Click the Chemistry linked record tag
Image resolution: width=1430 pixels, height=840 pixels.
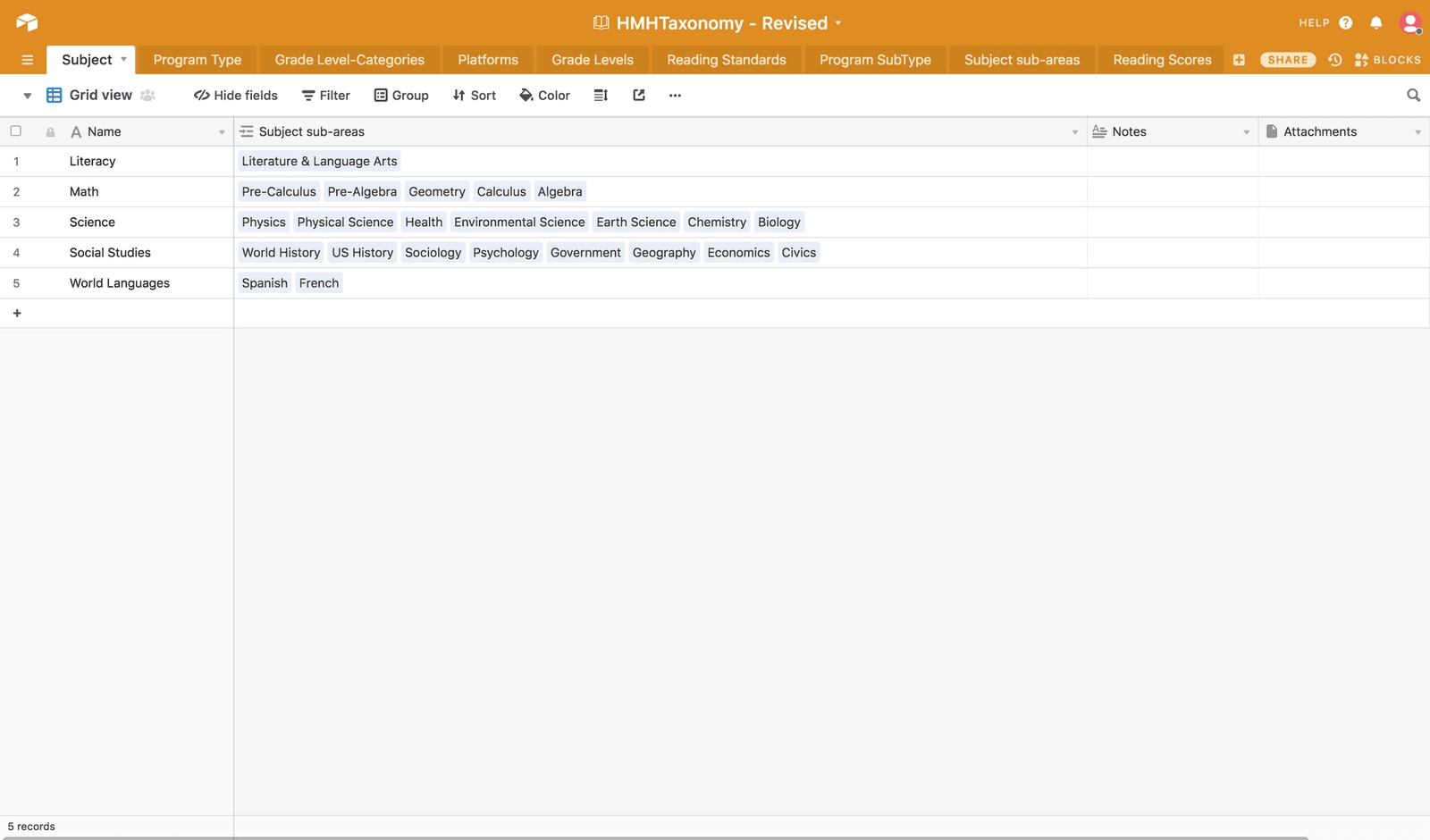[717, 223]
